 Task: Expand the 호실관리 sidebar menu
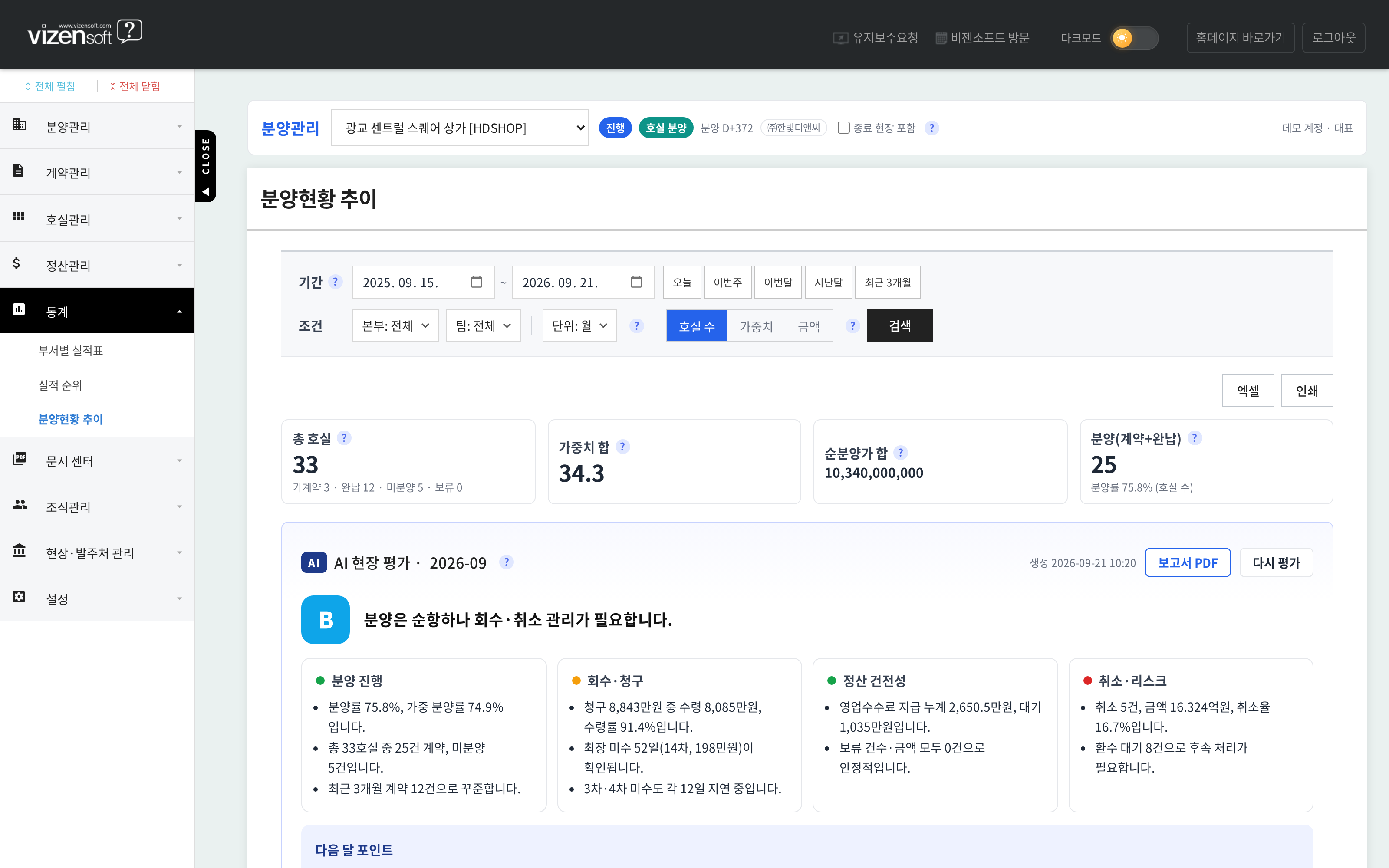pos(97,219)
